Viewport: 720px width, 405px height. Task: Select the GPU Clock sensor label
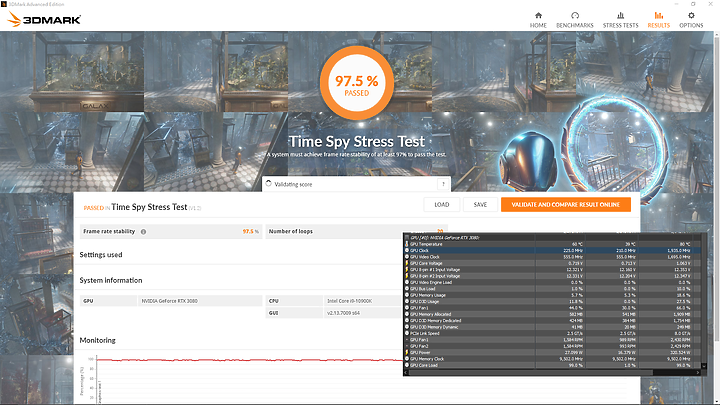click(419, 250)
